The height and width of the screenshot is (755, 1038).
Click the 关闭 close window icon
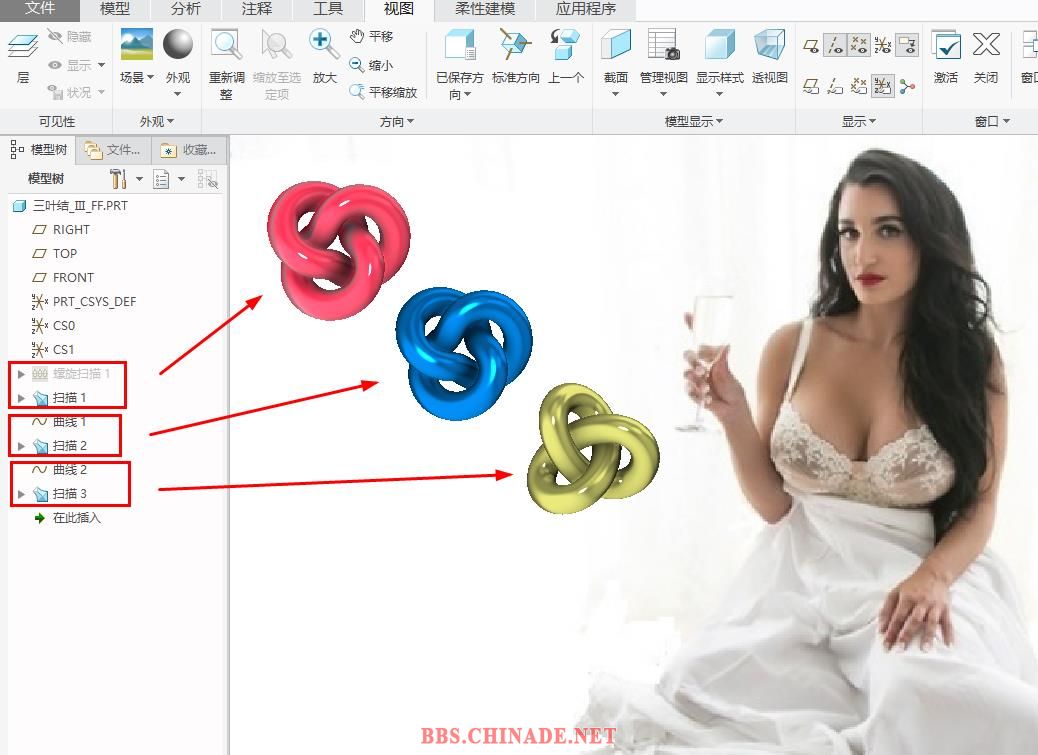[x=986, y=46]
